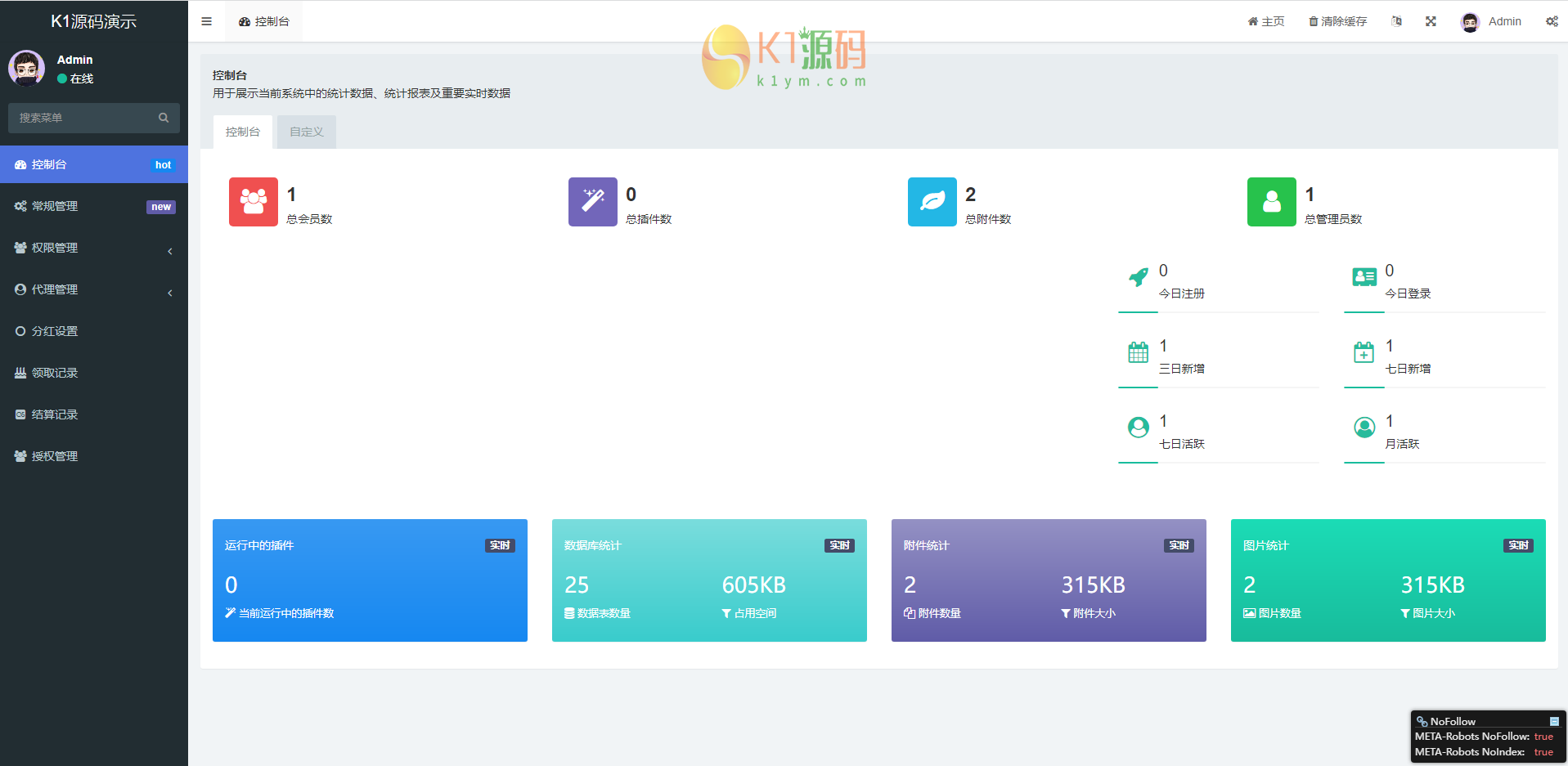Click the calendar-plus icon for 七日新增
Image resolution: width=1568 pixels, height=766 pixels.
[x=1364, y=352]
